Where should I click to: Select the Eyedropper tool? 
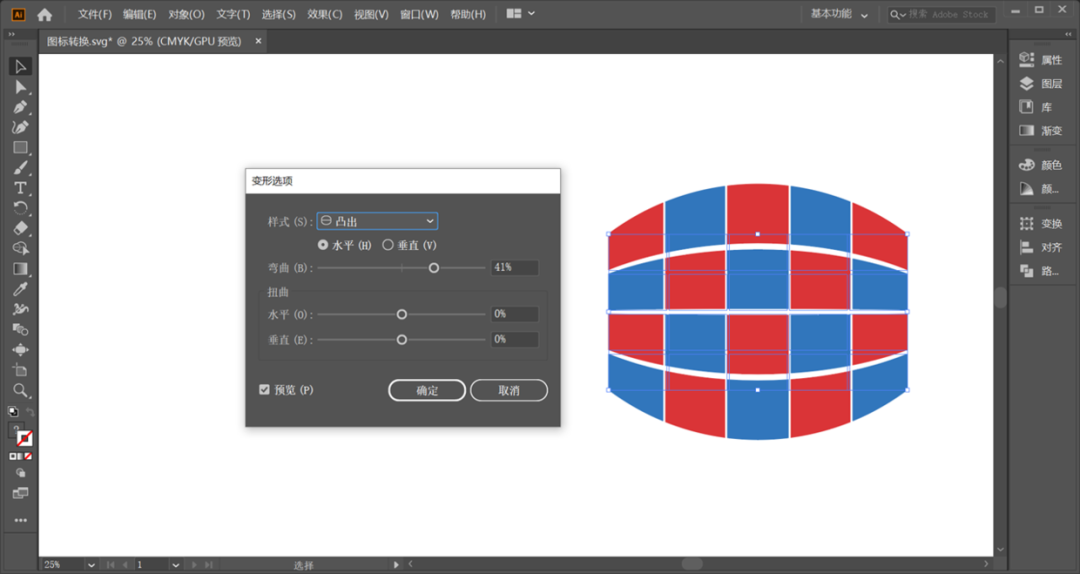[x=20, y=289]
